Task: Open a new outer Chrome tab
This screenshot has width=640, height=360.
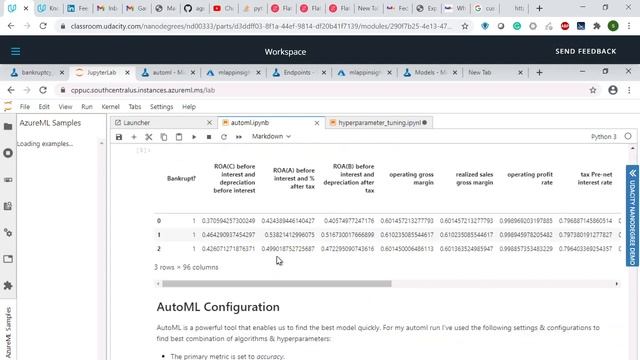Action: pyautogui.click(x=539, y=8)
